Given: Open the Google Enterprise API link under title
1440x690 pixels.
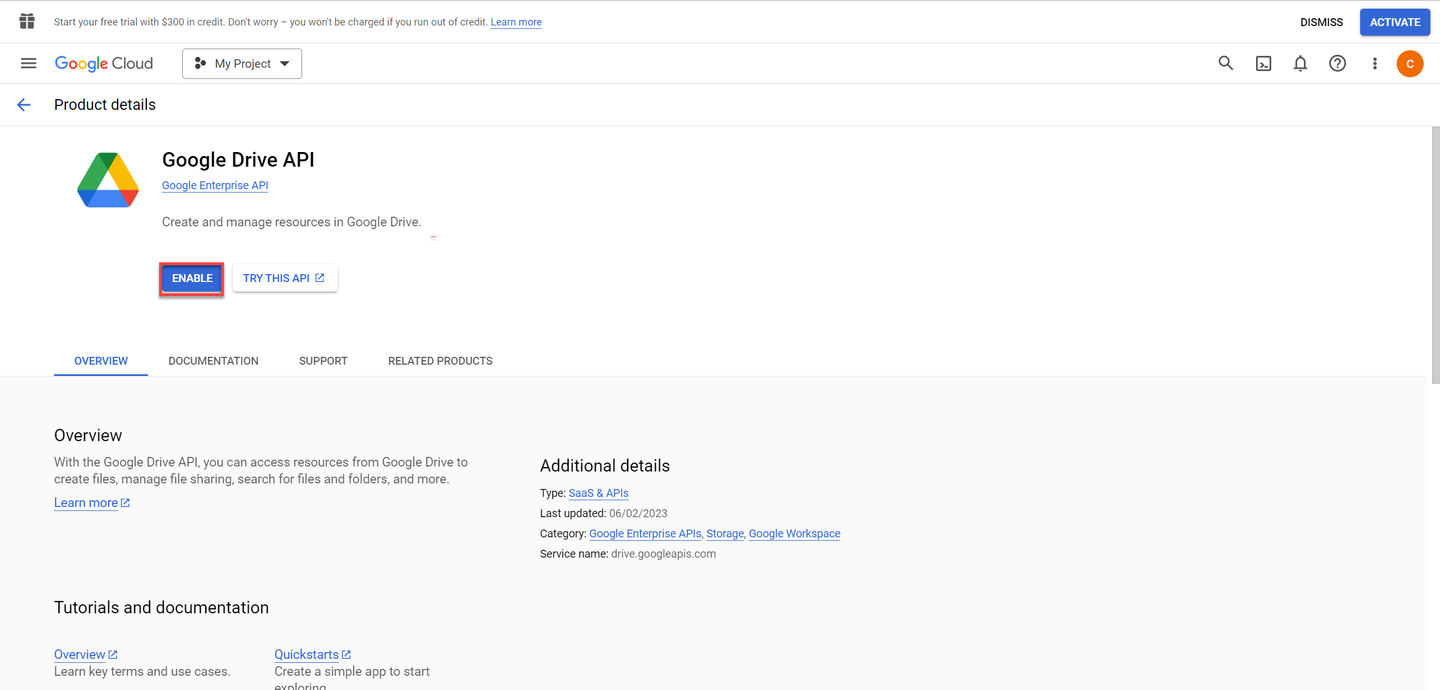Looking at the screenshot, I should click(215, 186).
